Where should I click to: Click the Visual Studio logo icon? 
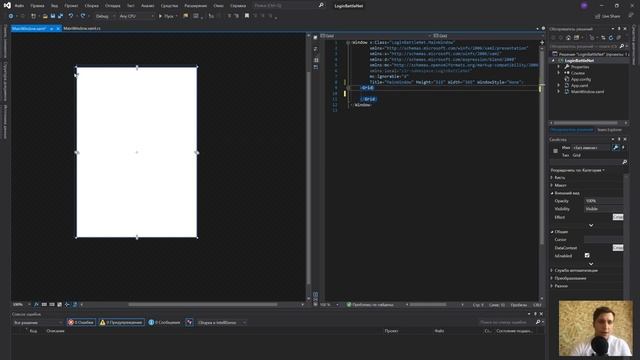pos(7,6)
